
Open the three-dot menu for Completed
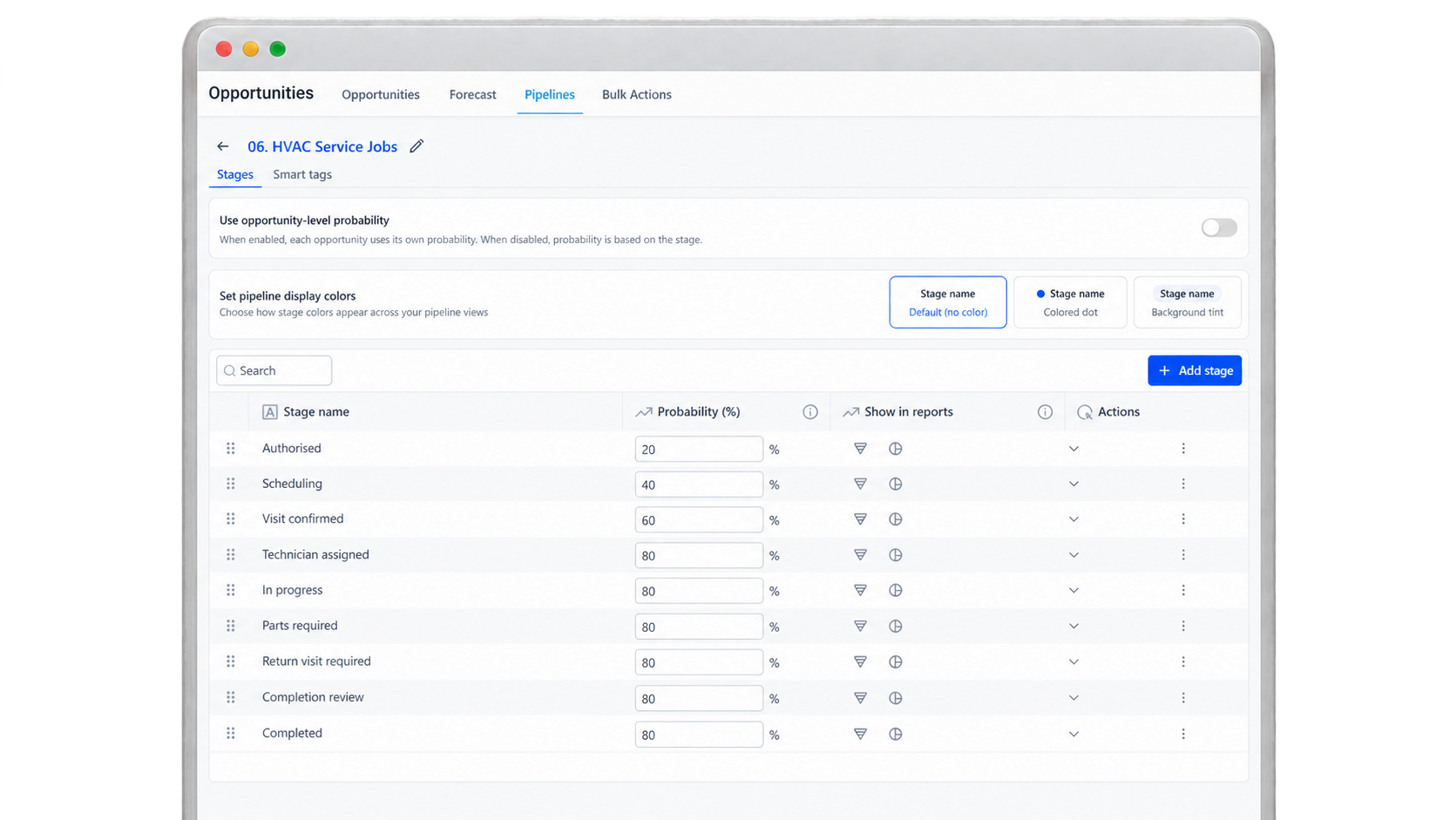[x=1183, y=735]
